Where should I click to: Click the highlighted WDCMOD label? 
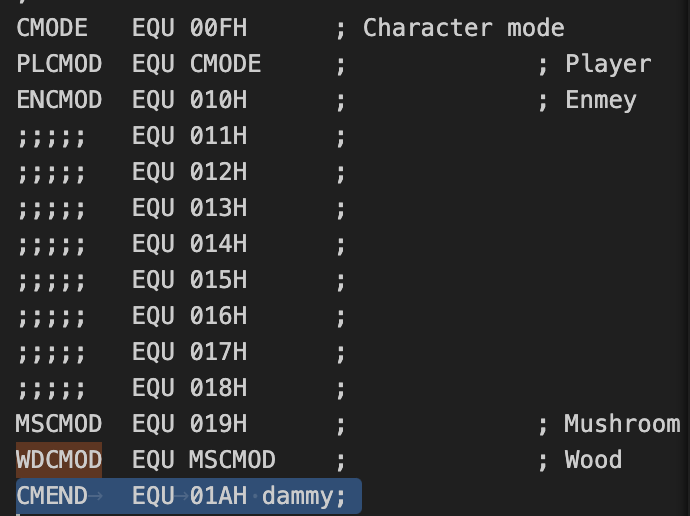pyautogui.click(x=59, y=460)
